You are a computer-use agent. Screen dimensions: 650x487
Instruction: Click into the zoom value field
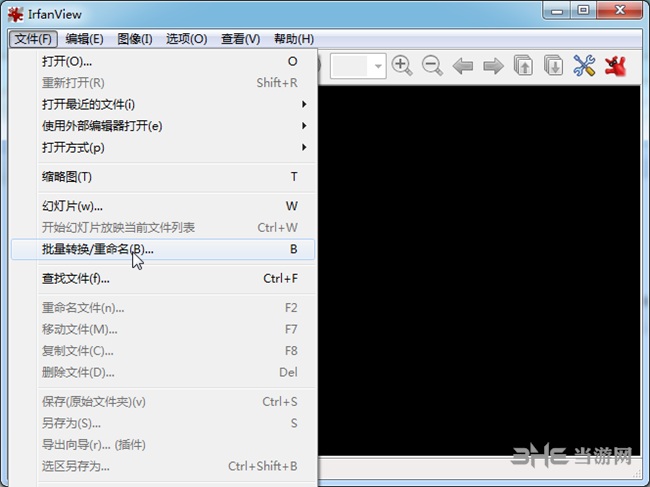350,65
